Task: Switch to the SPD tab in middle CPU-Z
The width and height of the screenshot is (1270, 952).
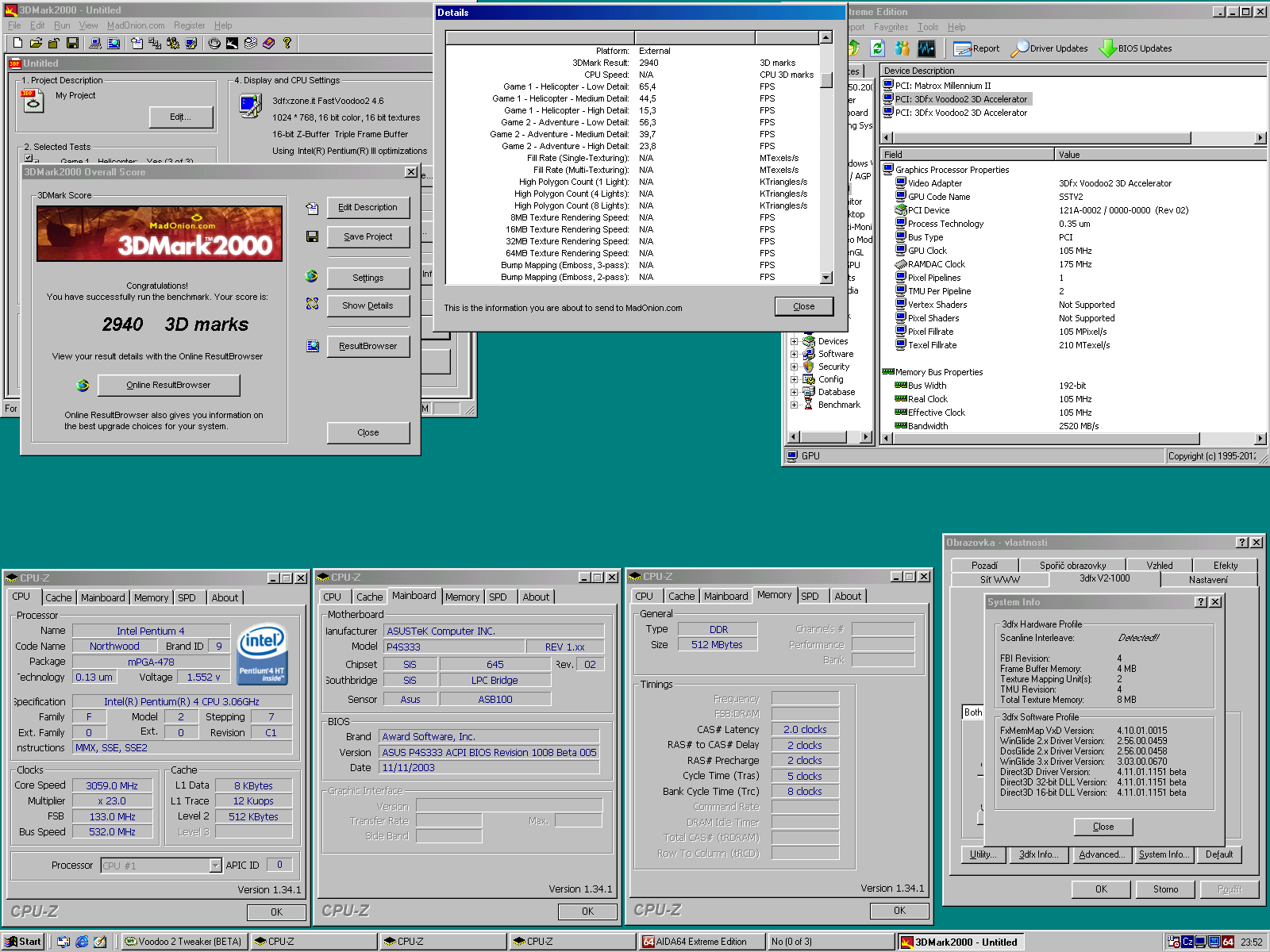Action: [x=498, y=597]
